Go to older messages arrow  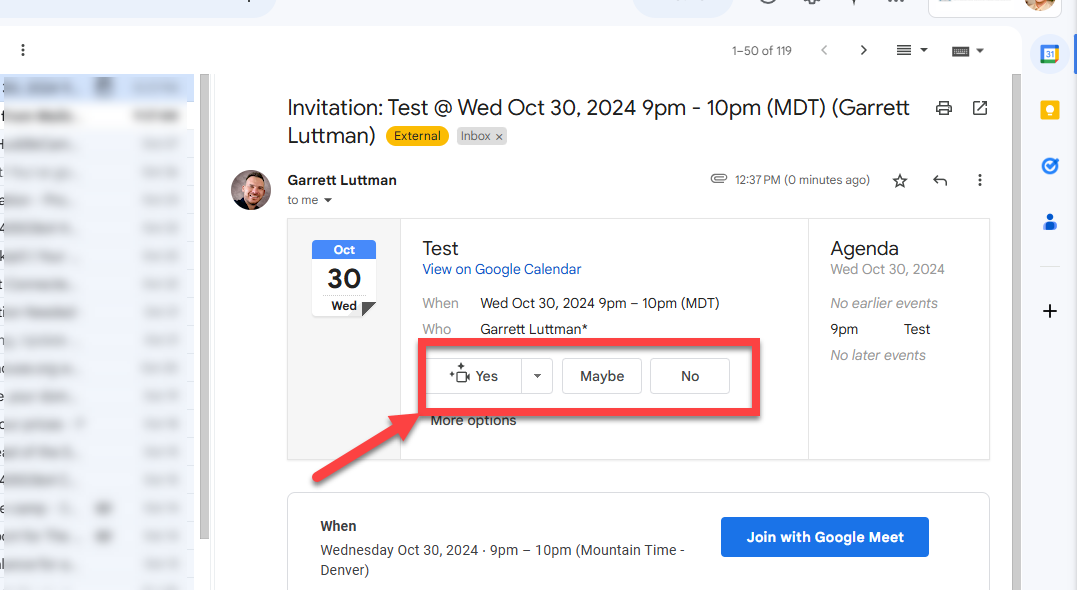pos(863,50)
